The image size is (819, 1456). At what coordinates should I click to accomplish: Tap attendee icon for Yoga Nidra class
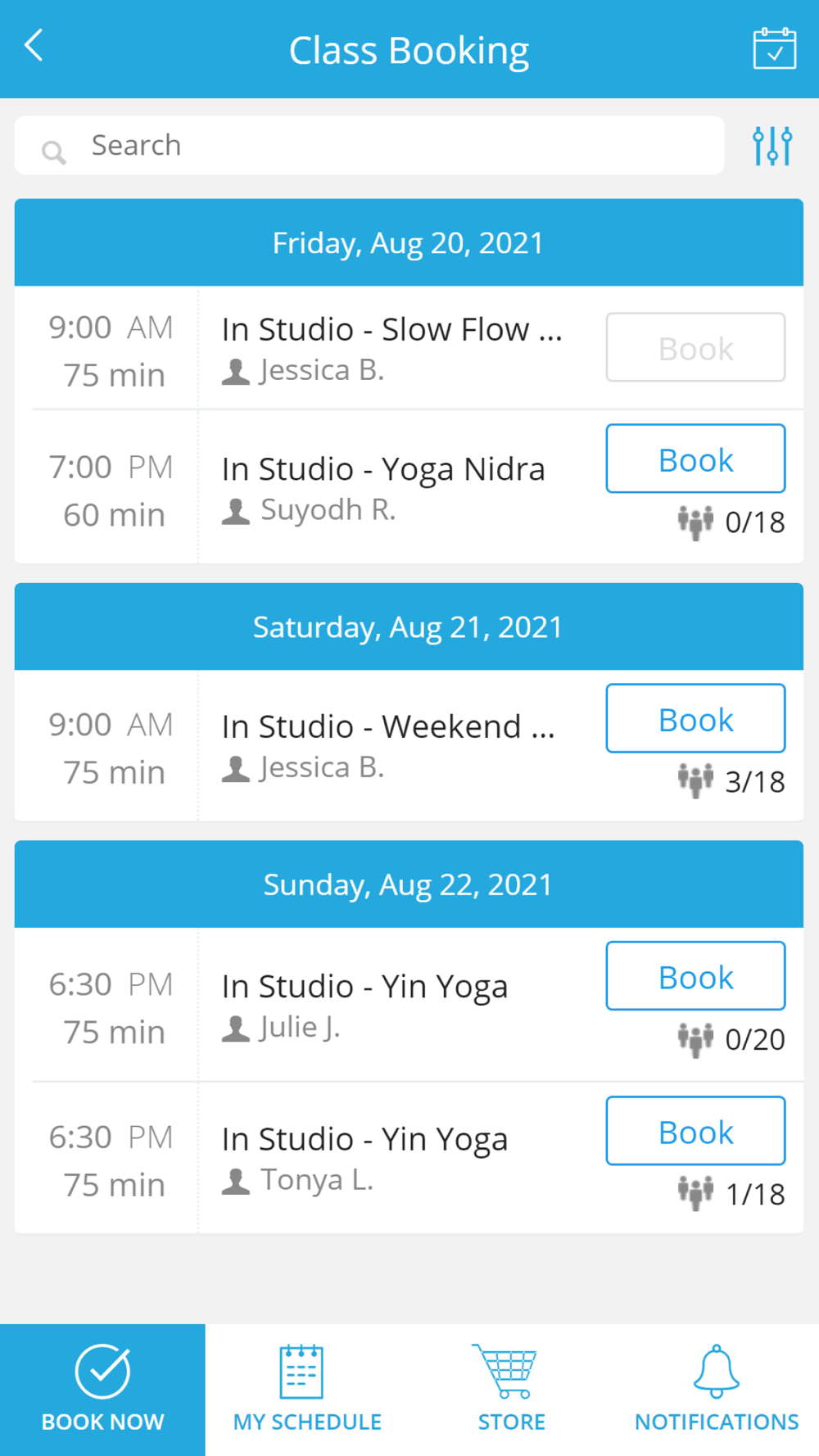695,522
